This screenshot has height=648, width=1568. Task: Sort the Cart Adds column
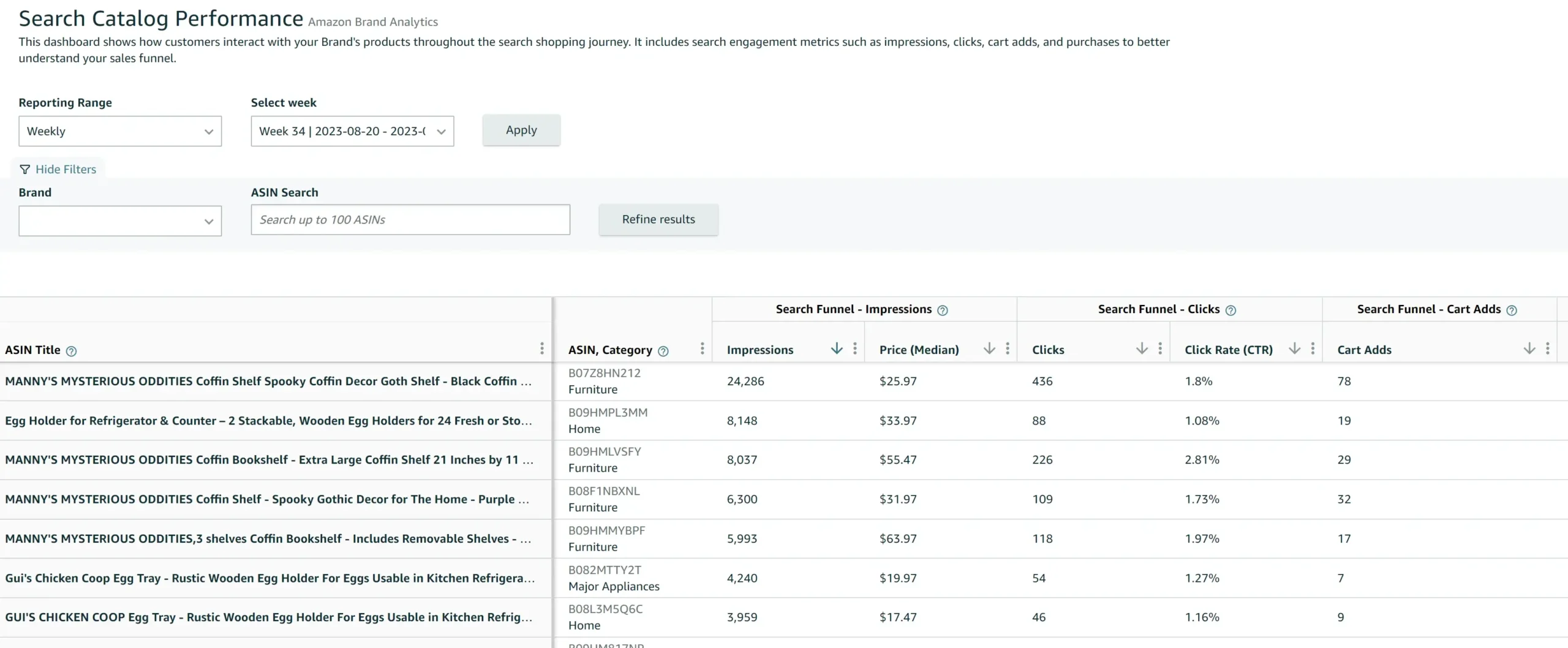1529,348
